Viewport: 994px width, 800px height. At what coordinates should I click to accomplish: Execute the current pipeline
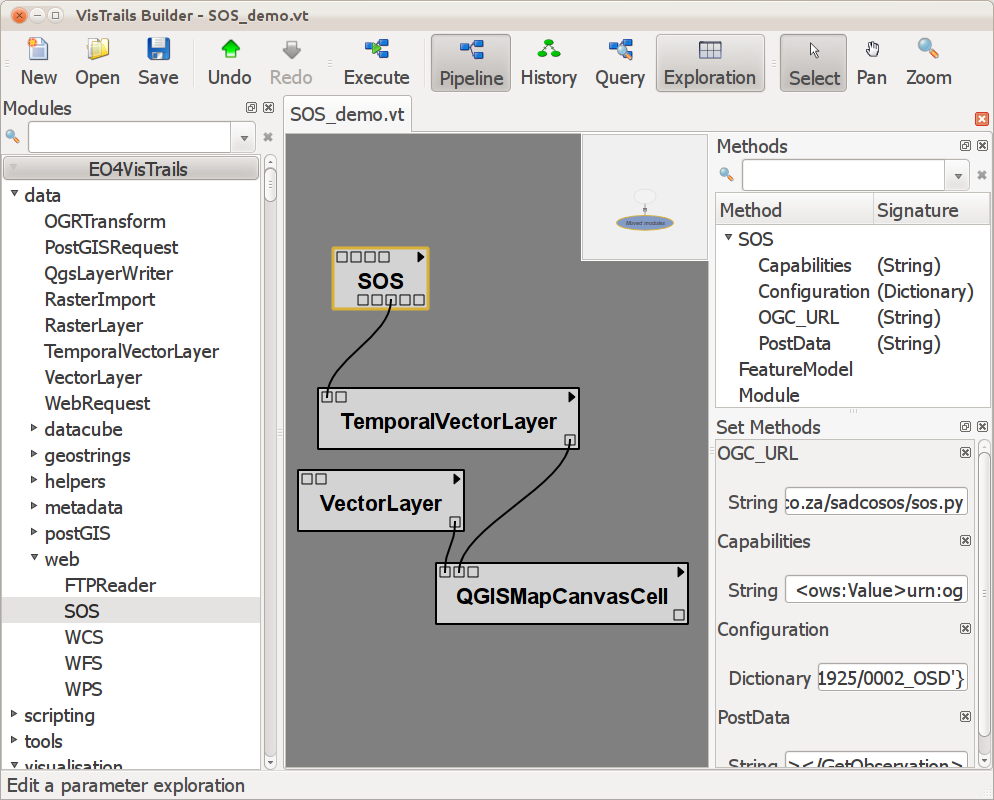376,62
